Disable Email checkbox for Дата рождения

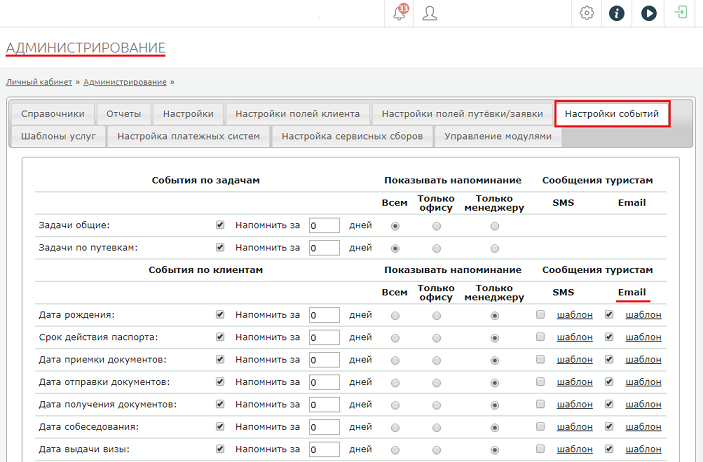(x=609, y=314)
